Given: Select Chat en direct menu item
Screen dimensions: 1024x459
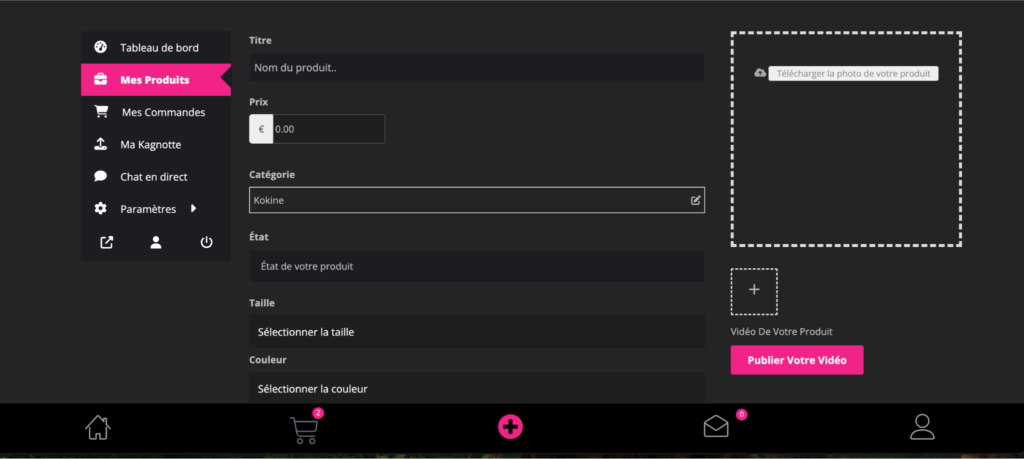Looking at the screenshot, I should point(155,177).
